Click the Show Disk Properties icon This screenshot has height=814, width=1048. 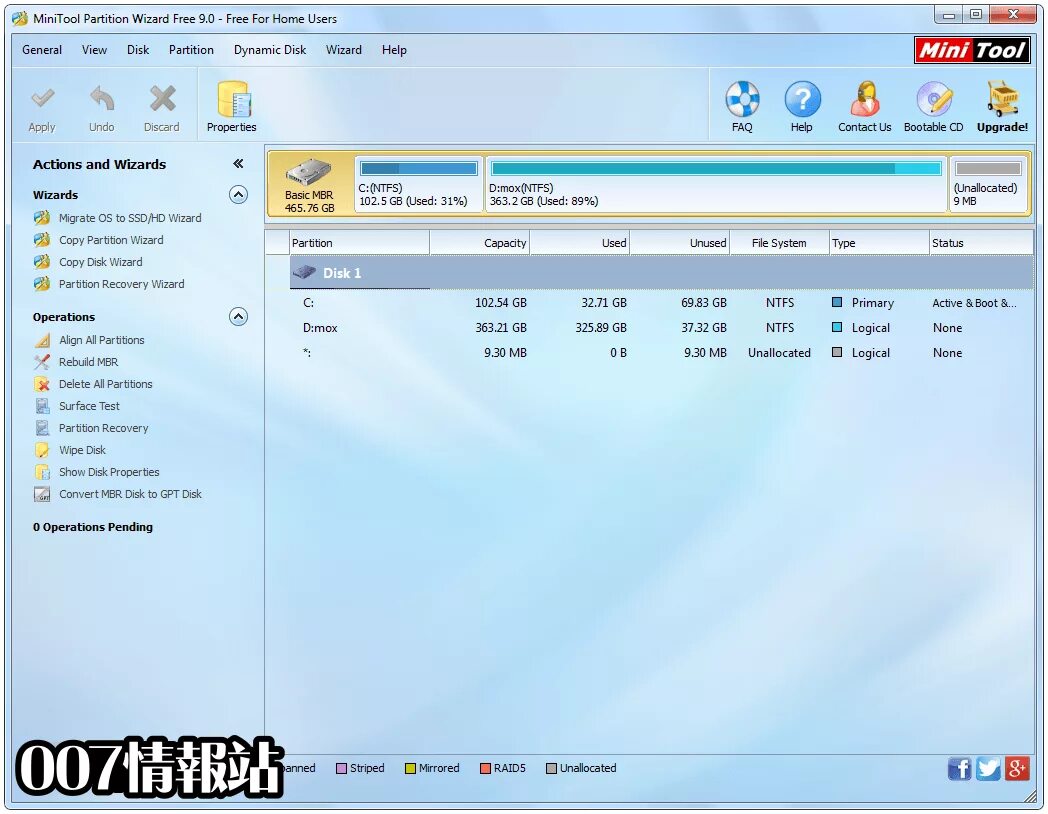pyautogui.click(x=42, y=472)
